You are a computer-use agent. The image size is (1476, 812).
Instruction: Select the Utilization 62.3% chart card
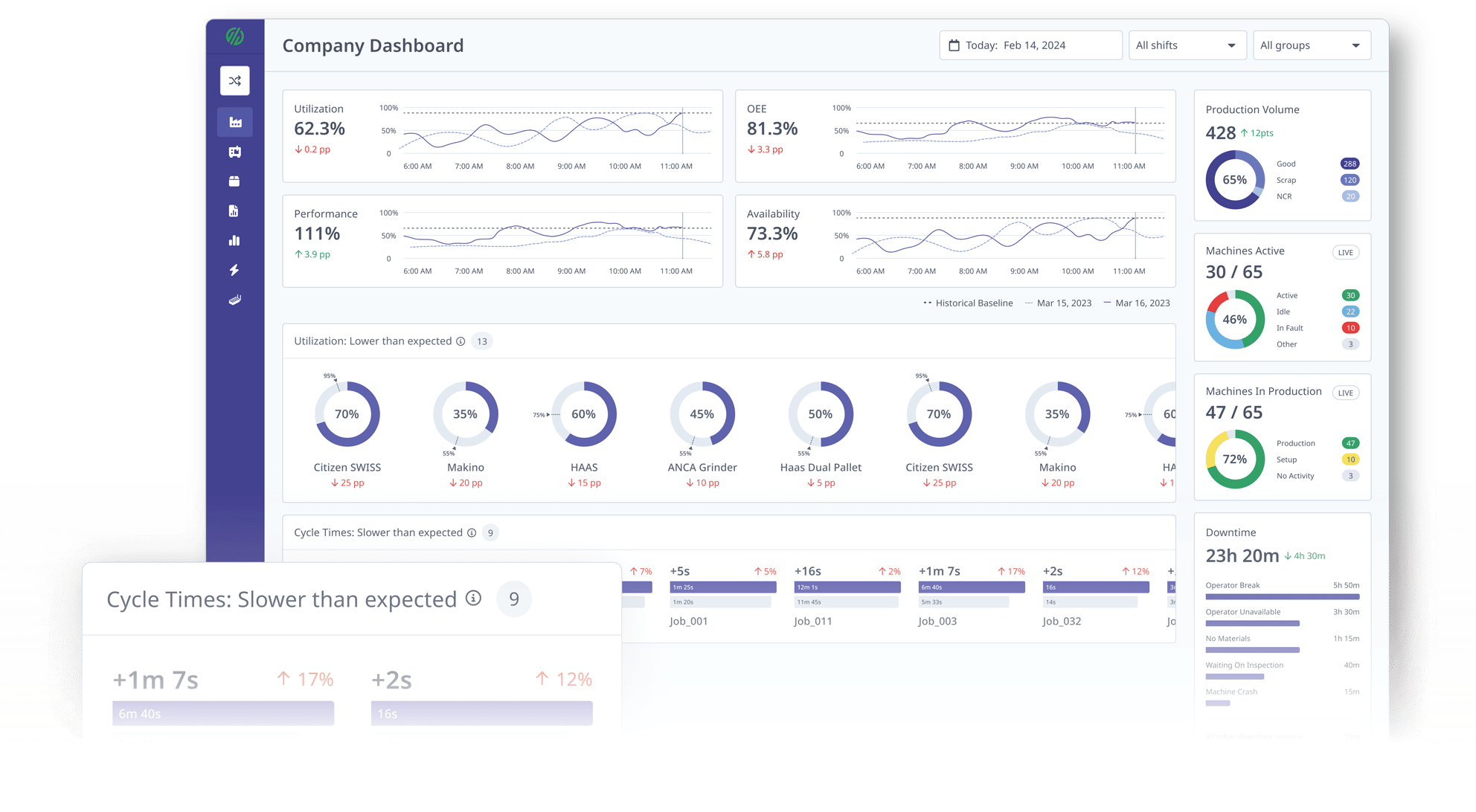tap(503, 136)
